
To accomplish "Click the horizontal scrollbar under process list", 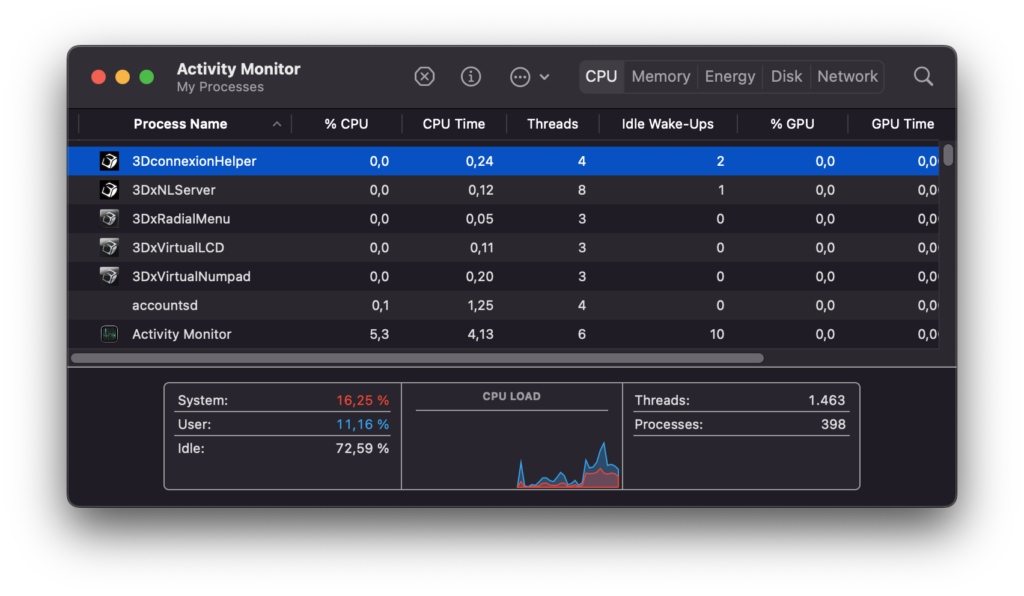I will pos(416,358).
